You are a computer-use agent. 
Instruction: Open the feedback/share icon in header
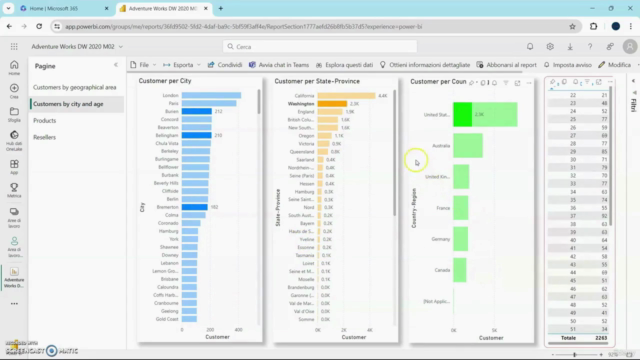click(x=610, y=47)
